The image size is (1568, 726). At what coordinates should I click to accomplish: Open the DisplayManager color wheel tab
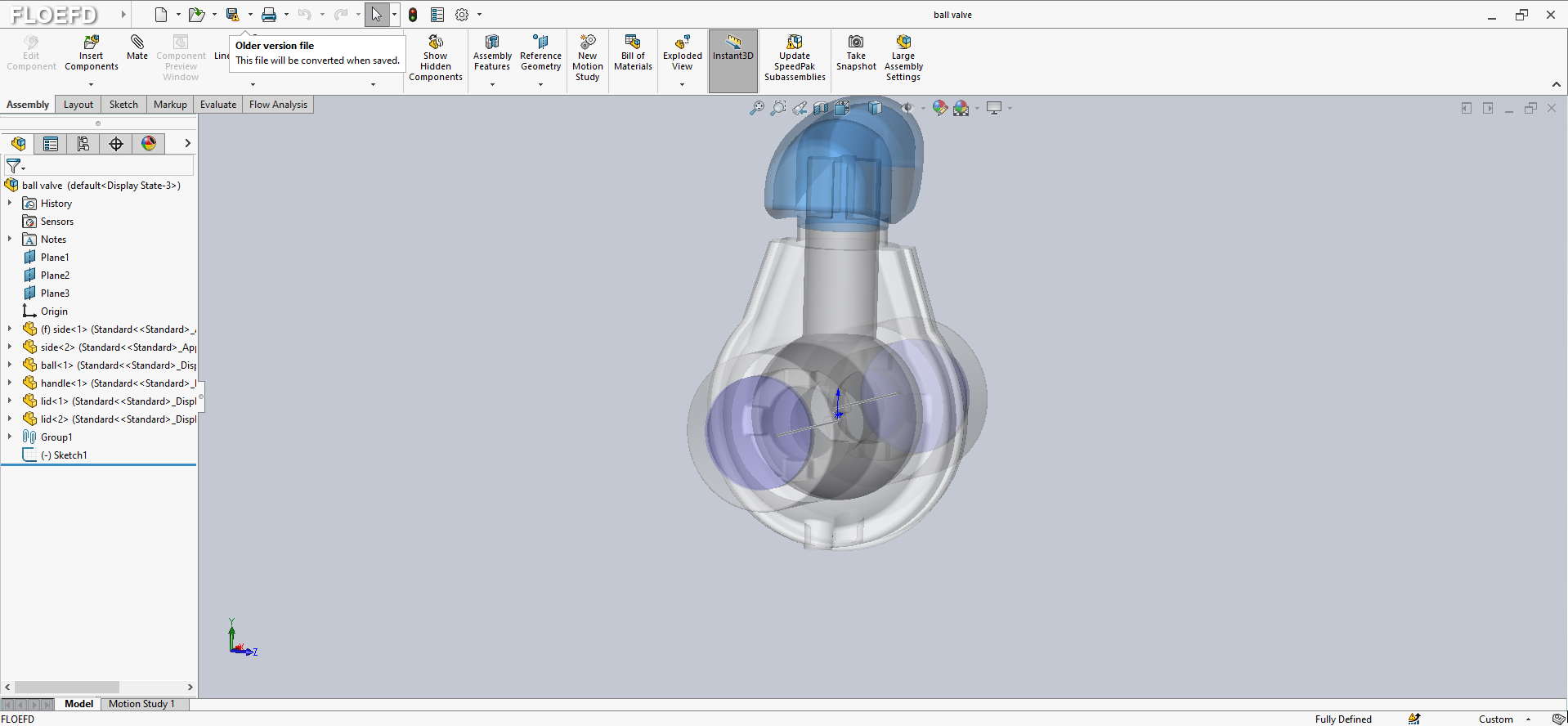[149, 144]
